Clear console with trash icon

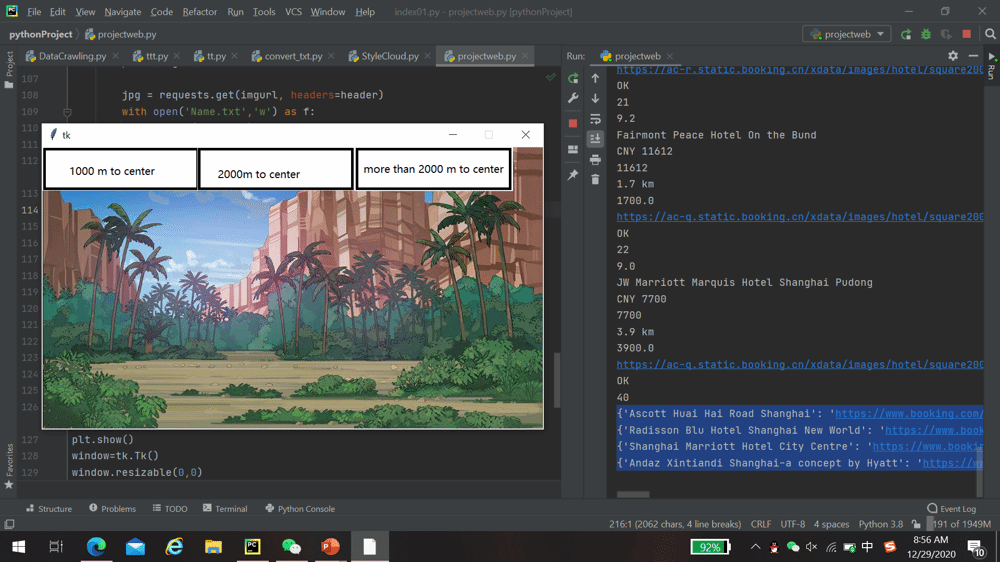[x=595, y=179]
